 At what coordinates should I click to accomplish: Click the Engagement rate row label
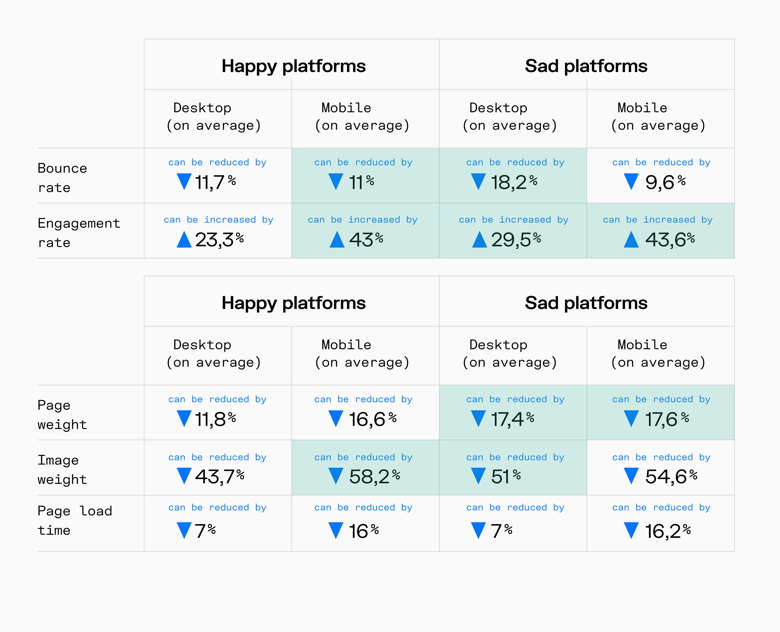(x=79, y=233)
